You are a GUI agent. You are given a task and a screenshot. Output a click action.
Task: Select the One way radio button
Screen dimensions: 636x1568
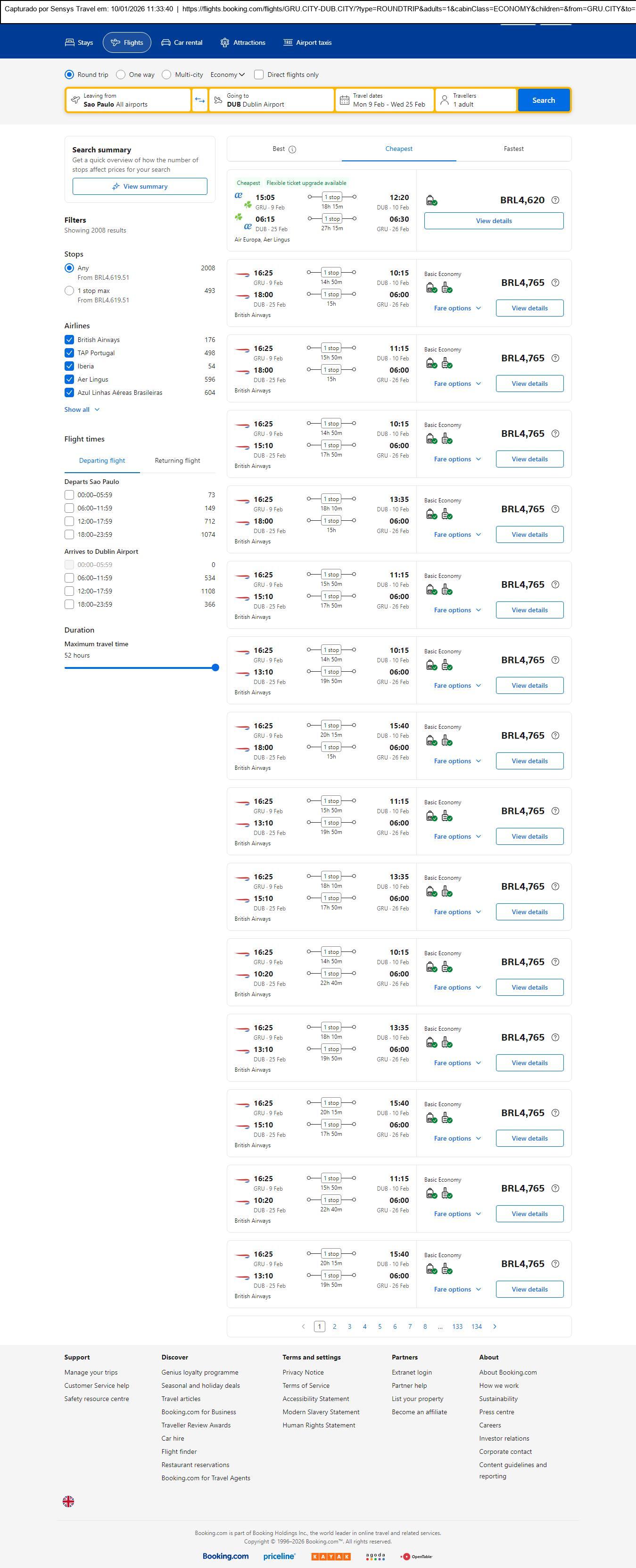tap(121, 75)
